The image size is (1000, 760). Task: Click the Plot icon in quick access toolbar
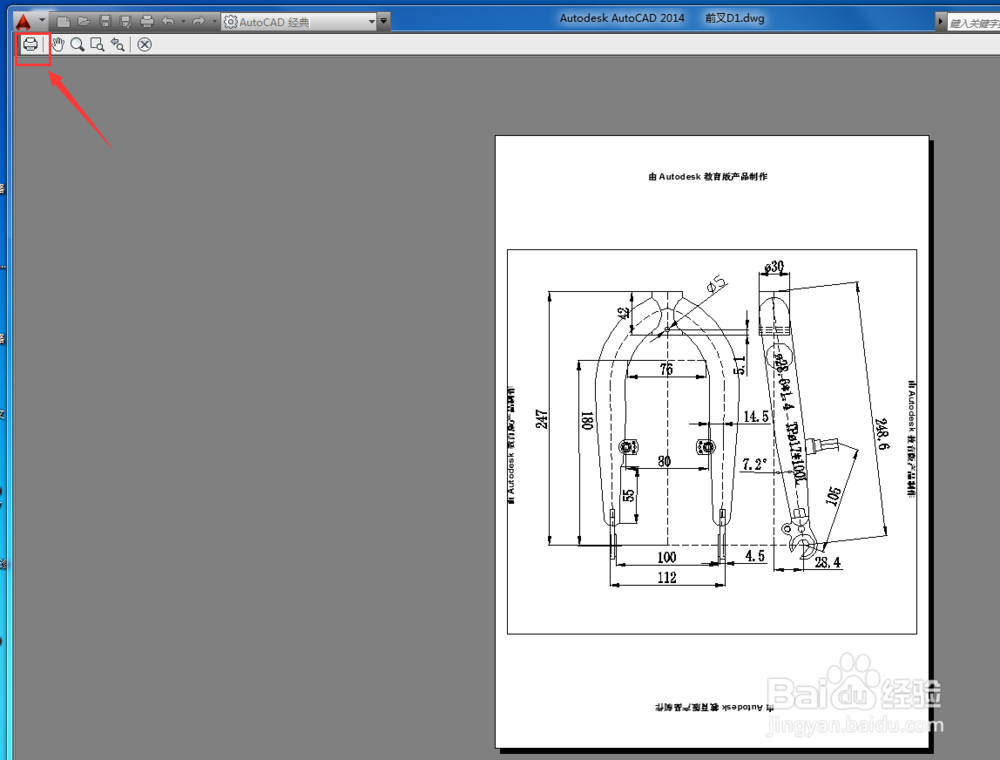click(x=147, y=22)
